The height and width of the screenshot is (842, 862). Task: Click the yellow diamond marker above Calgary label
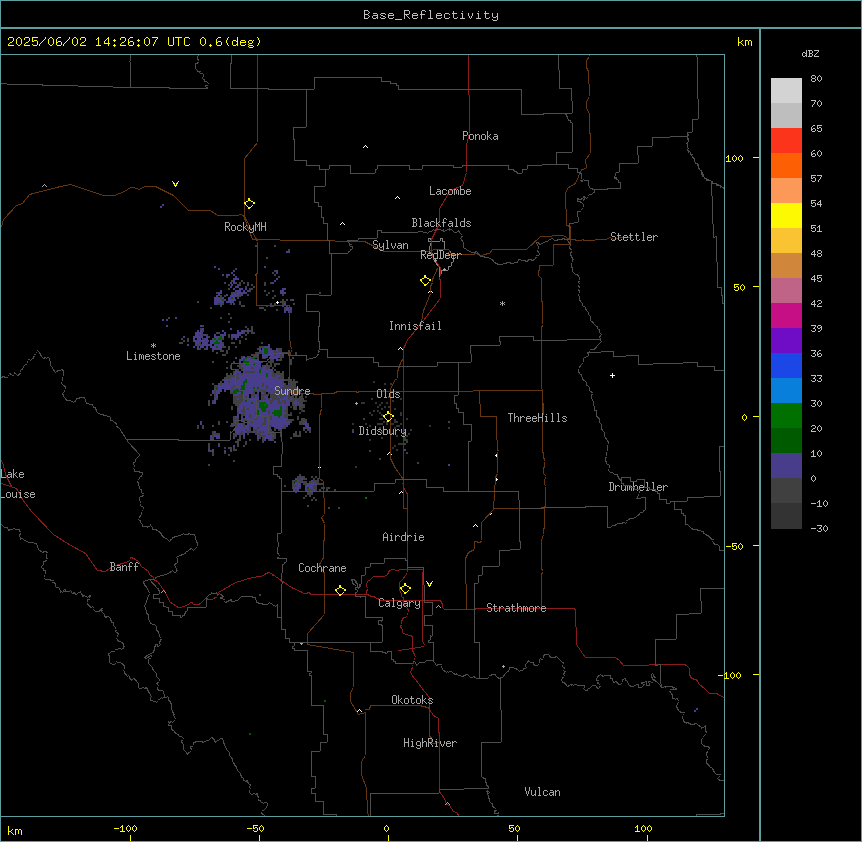point(405,589)
